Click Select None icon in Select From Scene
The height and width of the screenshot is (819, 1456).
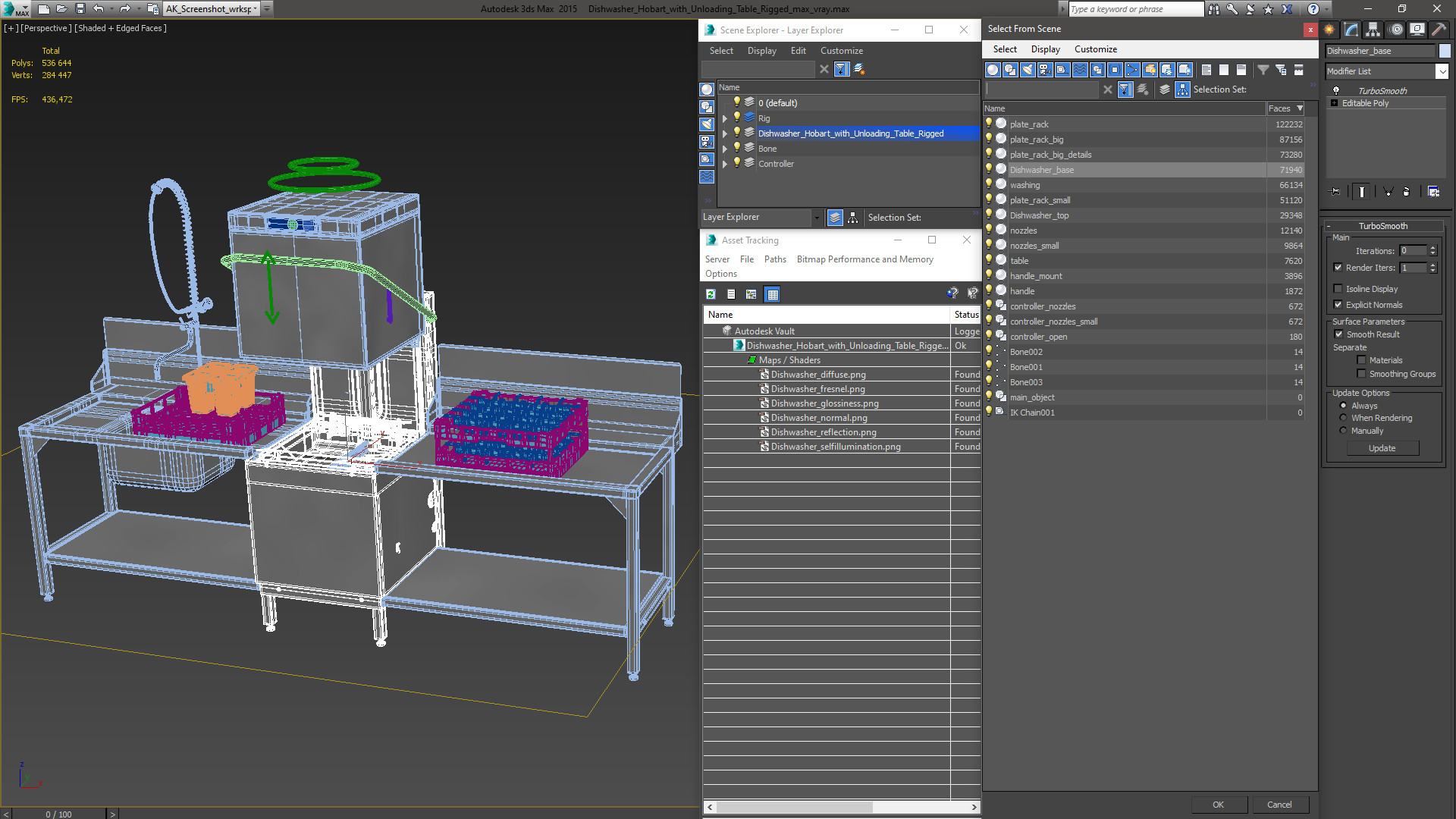pyautogui.click(x=1223, y=70)
